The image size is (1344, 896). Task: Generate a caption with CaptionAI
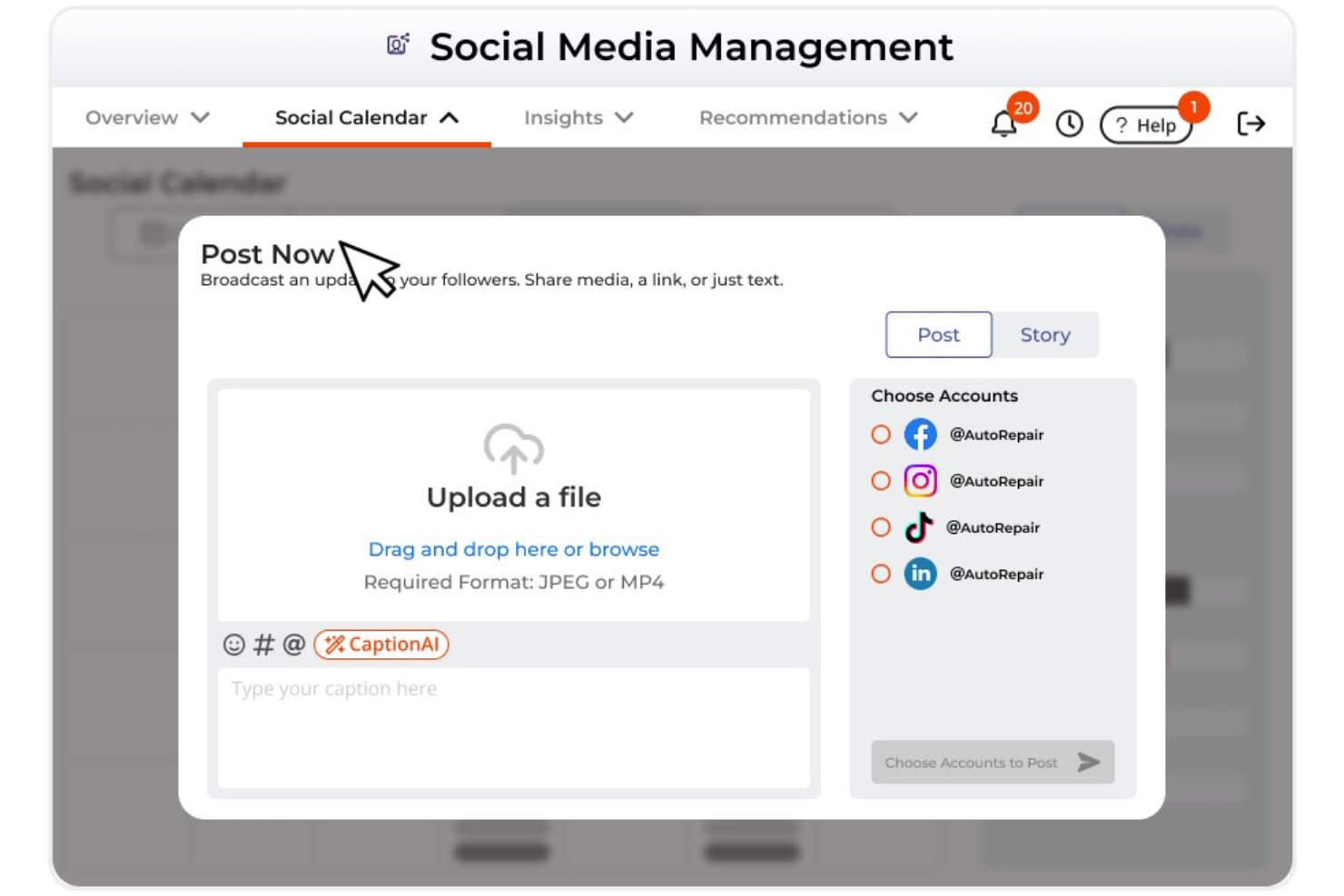(380, 645)
